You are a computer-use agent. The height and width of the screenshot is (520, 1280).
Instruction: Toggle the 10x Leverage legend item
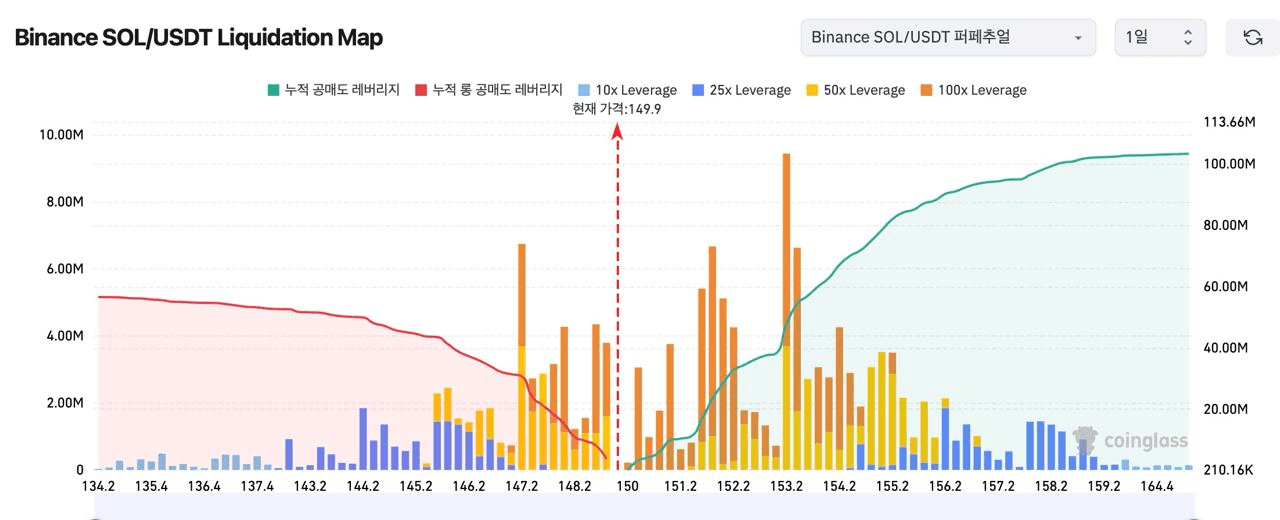[628, 90]
